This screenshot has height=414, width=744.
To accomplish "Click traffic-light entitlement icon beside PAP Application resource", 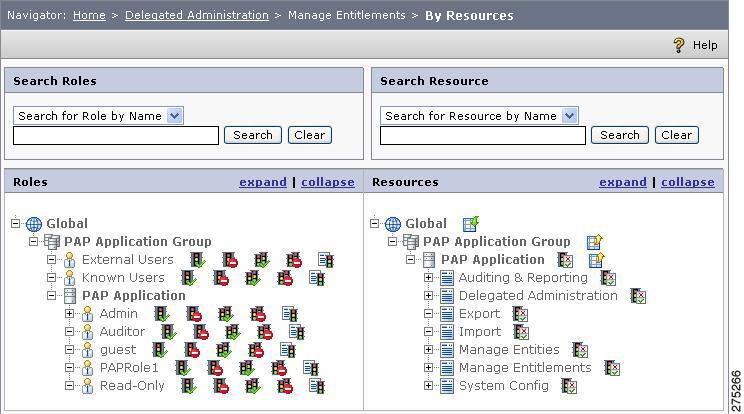I will [x=565, y=260].
